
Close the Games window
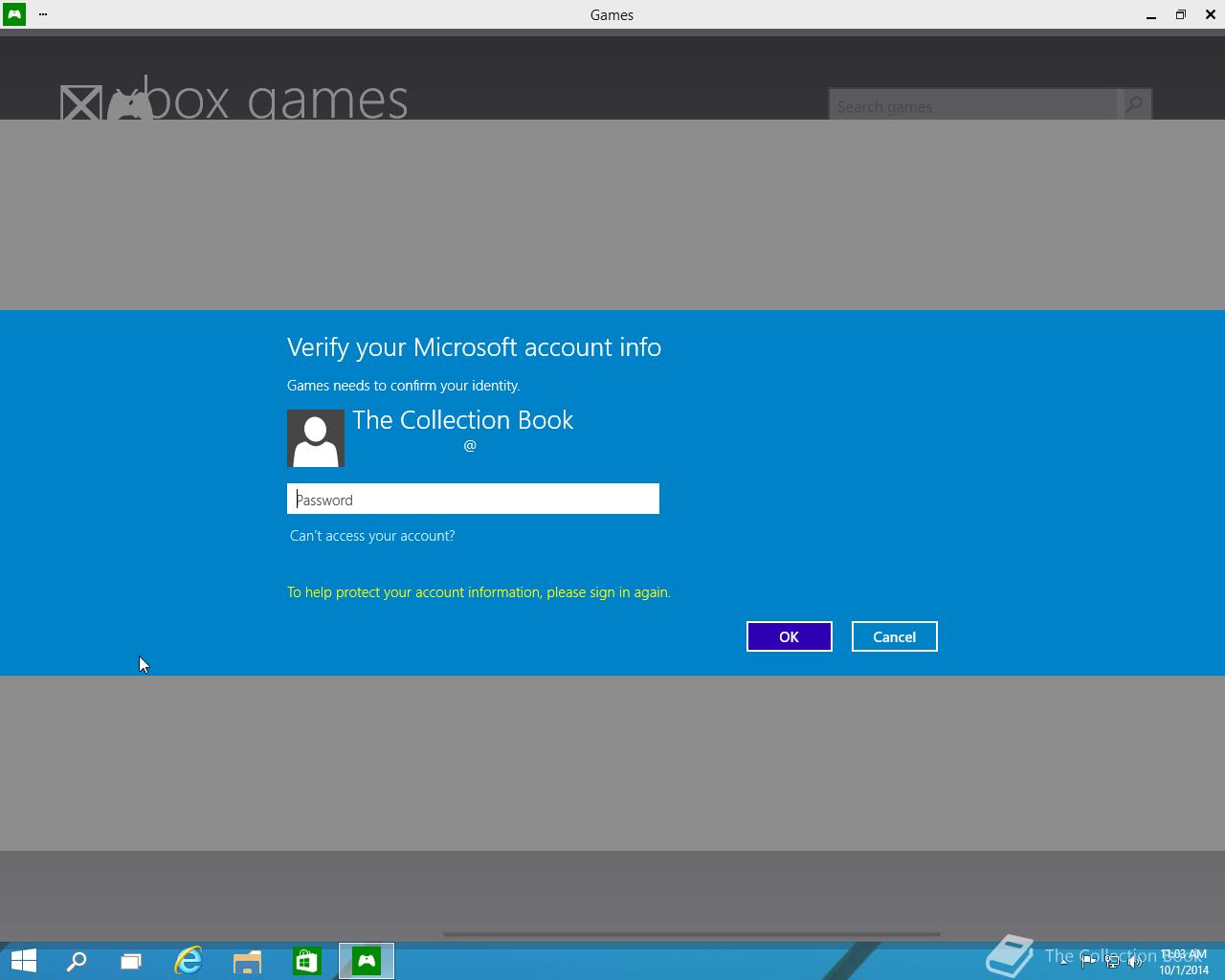(x=1211, y=14)
